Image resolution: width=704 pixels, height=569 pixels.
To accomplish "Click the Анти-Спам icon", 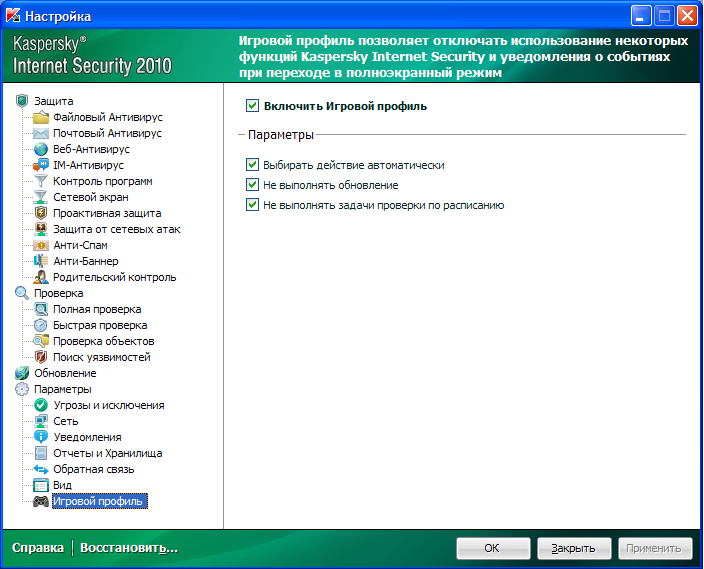I will pyautogui.click(x=41, y=245).
